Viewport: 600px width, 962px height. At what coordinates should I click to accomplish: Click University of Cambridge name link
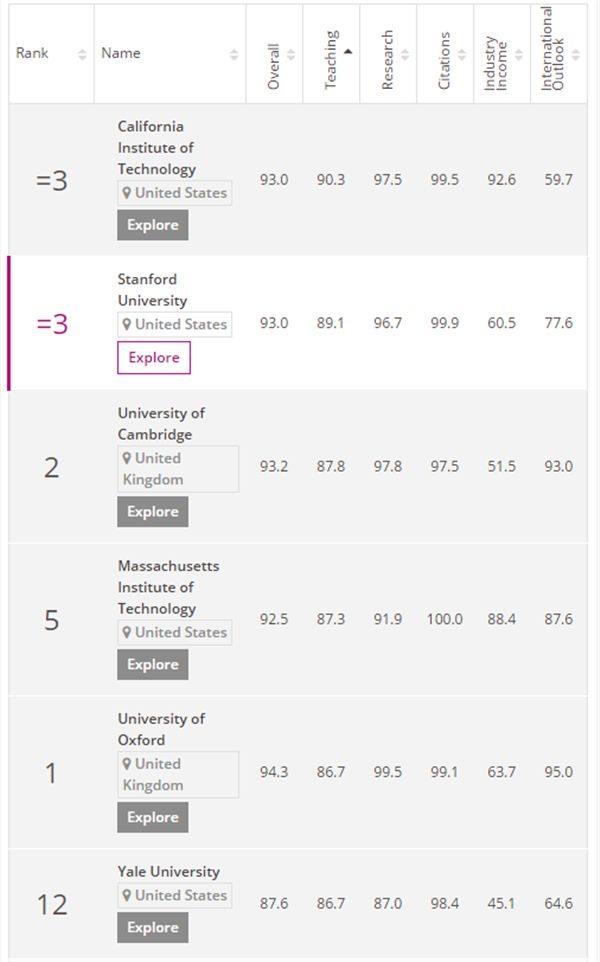point(161,424)
